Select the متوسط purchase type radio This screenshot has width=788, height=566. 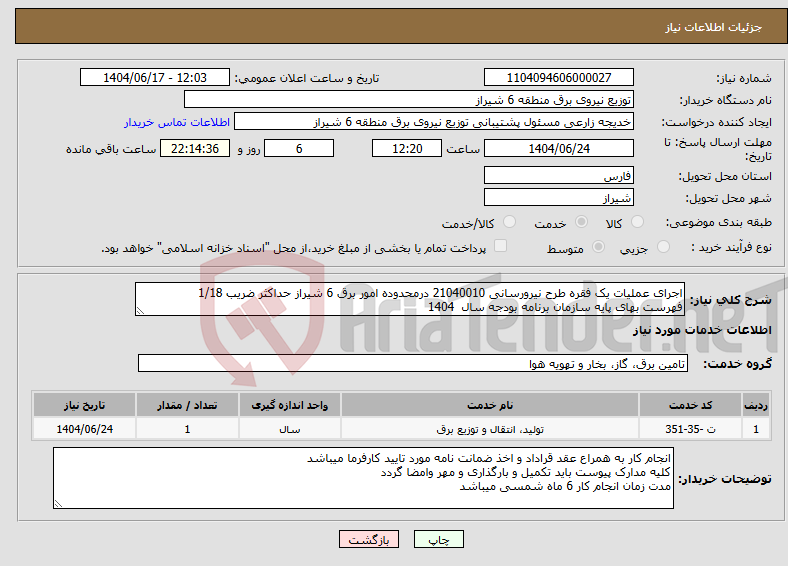[x=599, y=246]
